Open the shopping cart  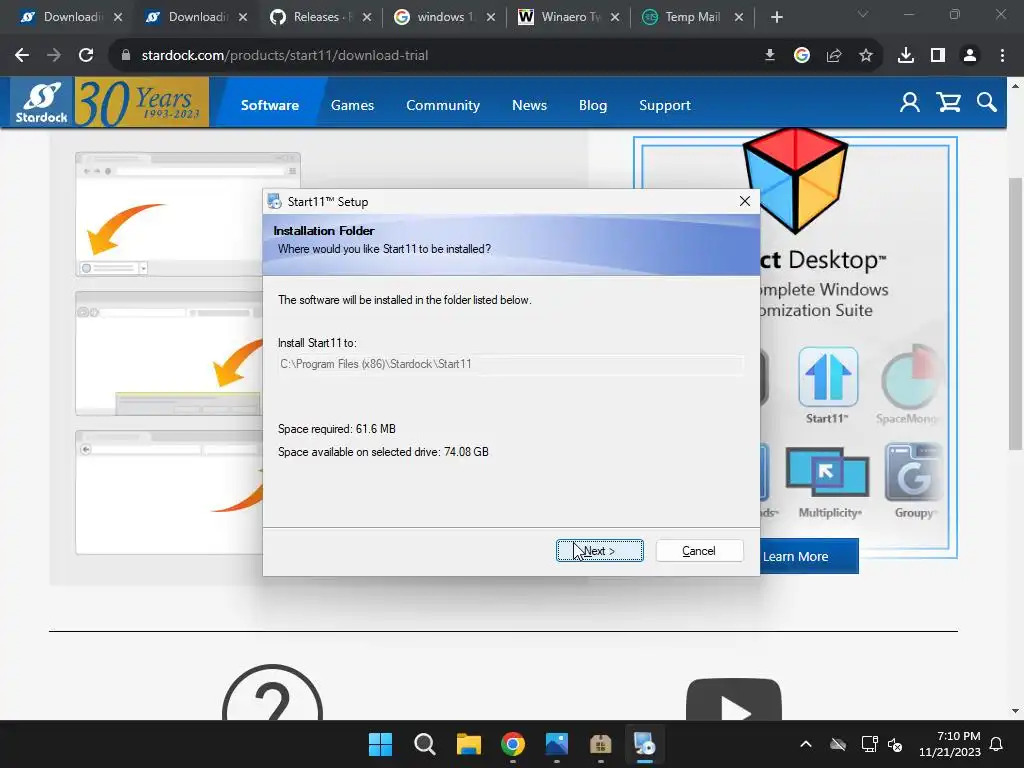click(x=948, y=103)
